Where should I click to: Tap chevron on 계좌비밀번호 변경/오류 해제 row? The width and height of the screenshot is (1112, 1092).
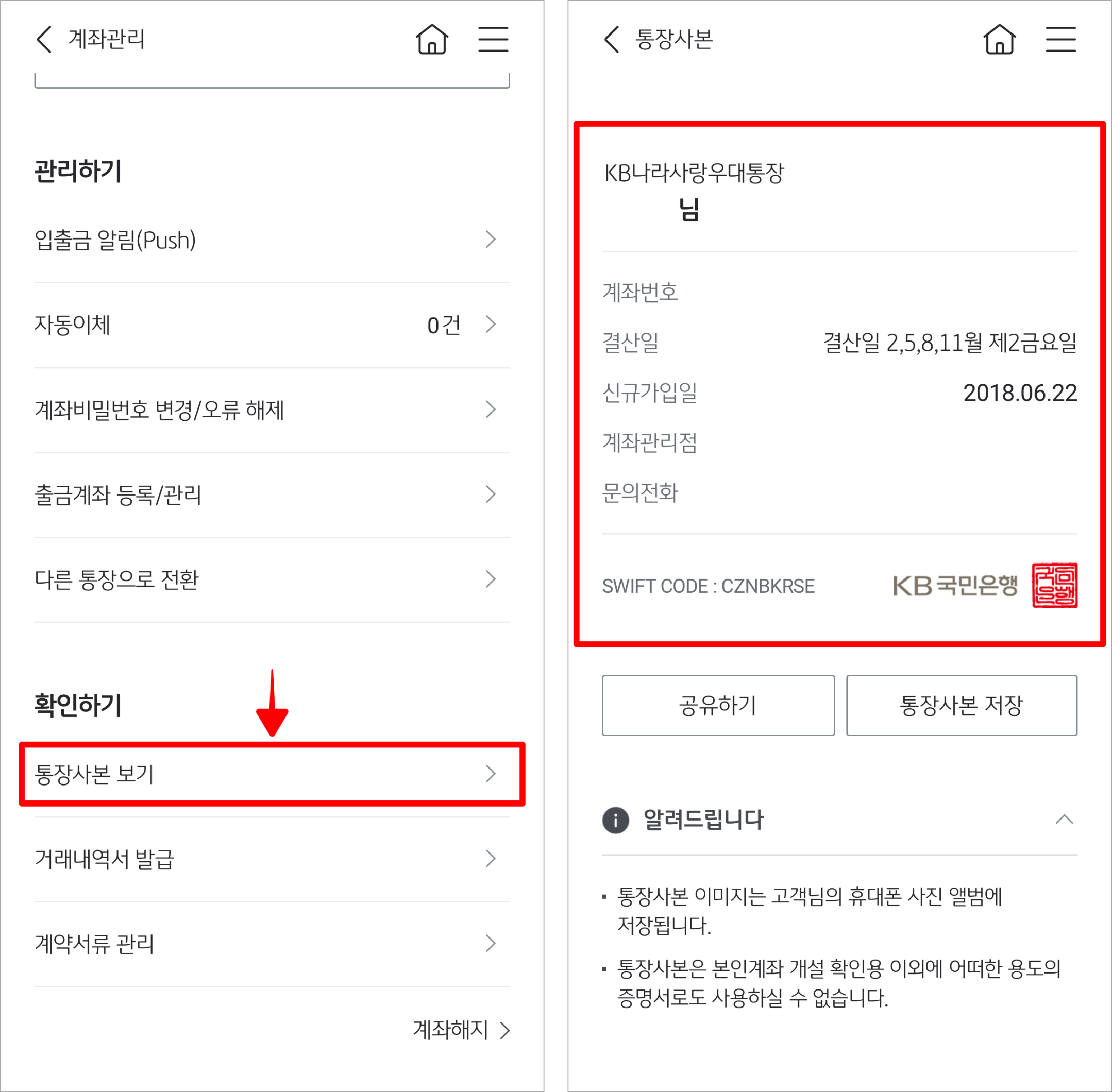tap(491, 409)
